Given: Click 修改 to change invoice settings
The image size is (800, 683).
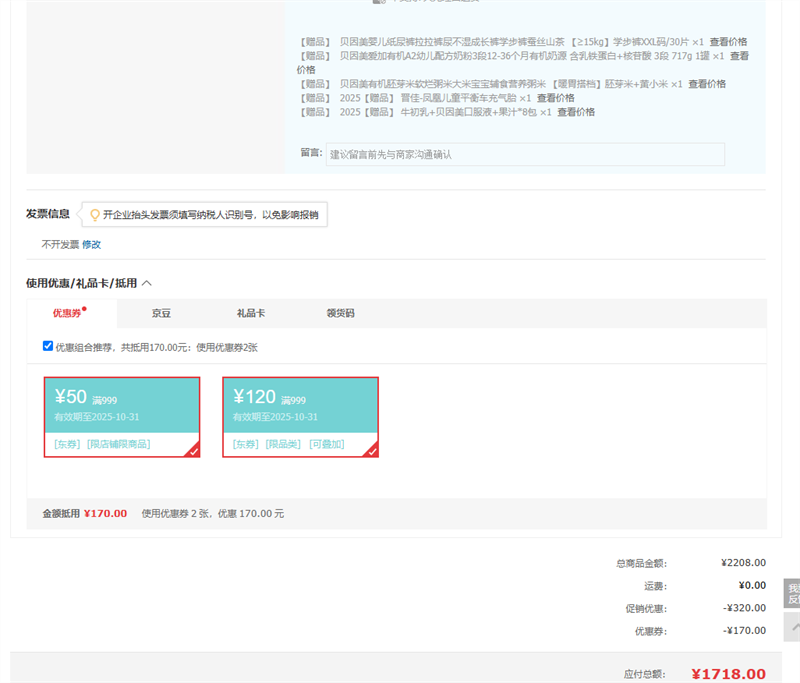Looking at the screenshot, I should click(x=91, y=244).
